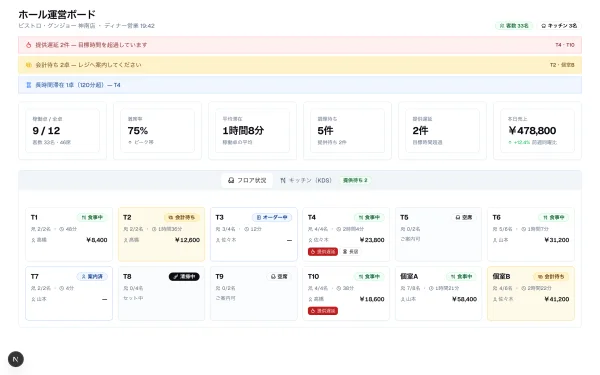This screenshot has width=600, height=375.
Task: Click the people icon in the 客数 33名 badge
Action: click(x=502, y=26)
